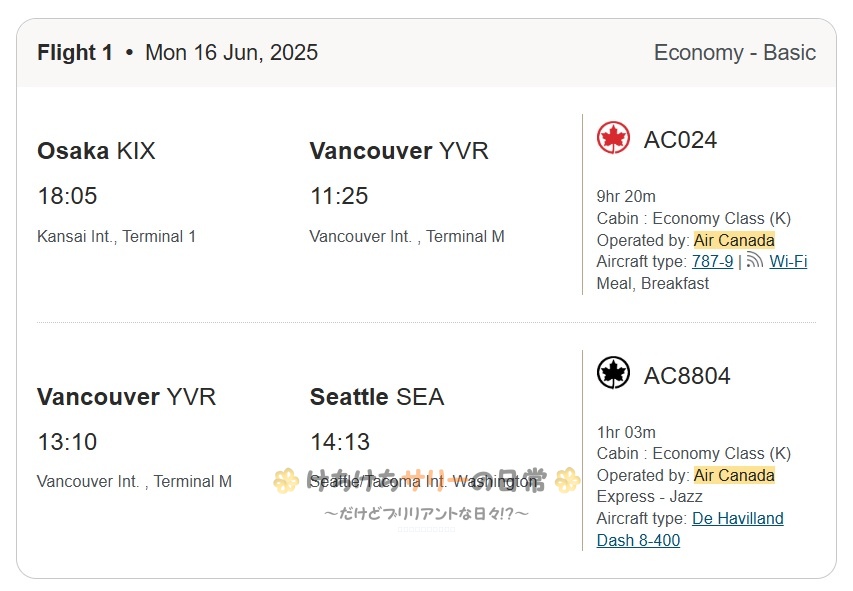Image resolution: width=853 pixels, height=591 pixels.
Task: Click the Wi-Fi signal icon
Action: click(755, 260)
